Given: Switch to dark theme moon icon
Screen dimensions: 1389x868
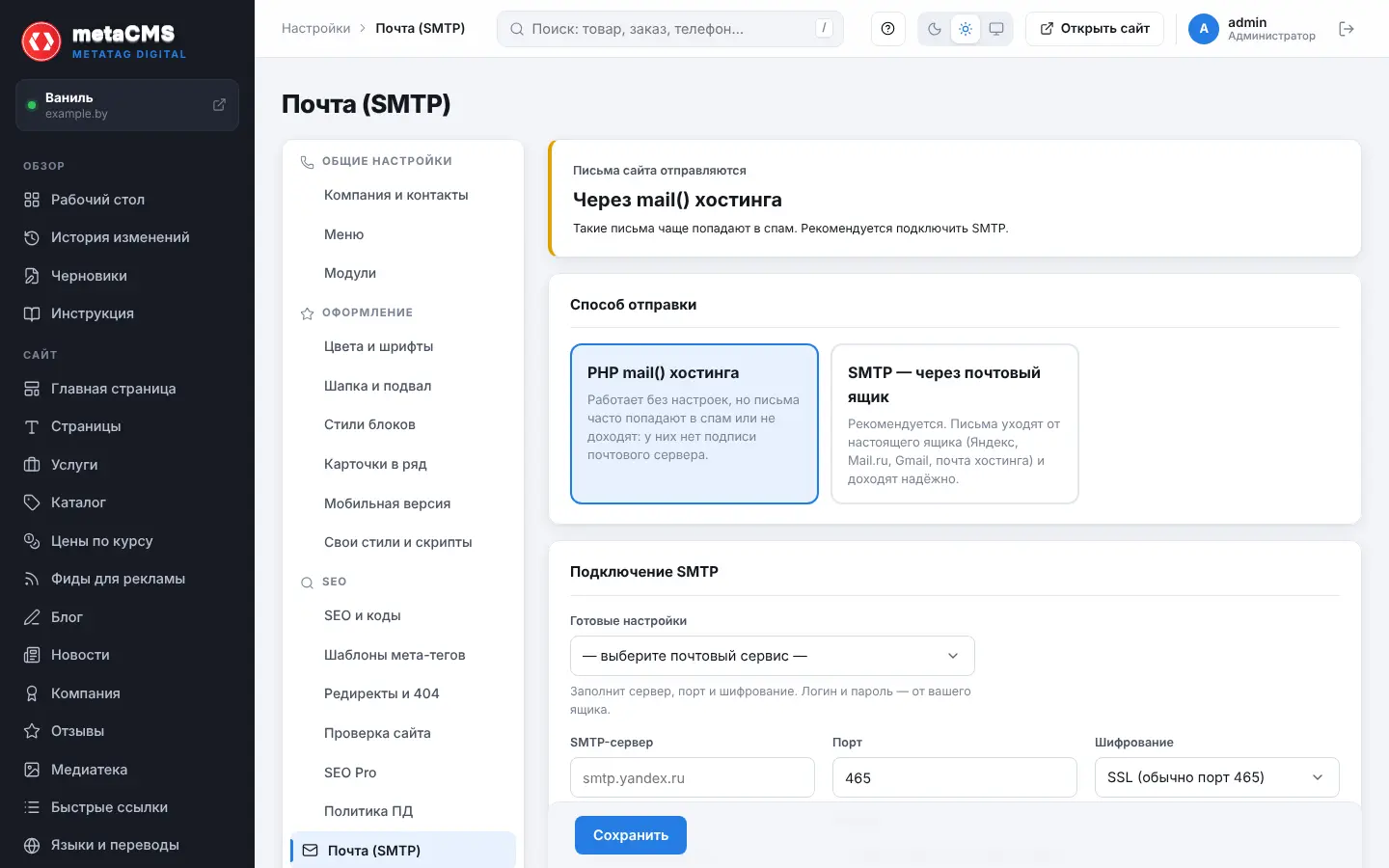Looking at the screenshot, I should pyautogui.click(x=935, y=29).
